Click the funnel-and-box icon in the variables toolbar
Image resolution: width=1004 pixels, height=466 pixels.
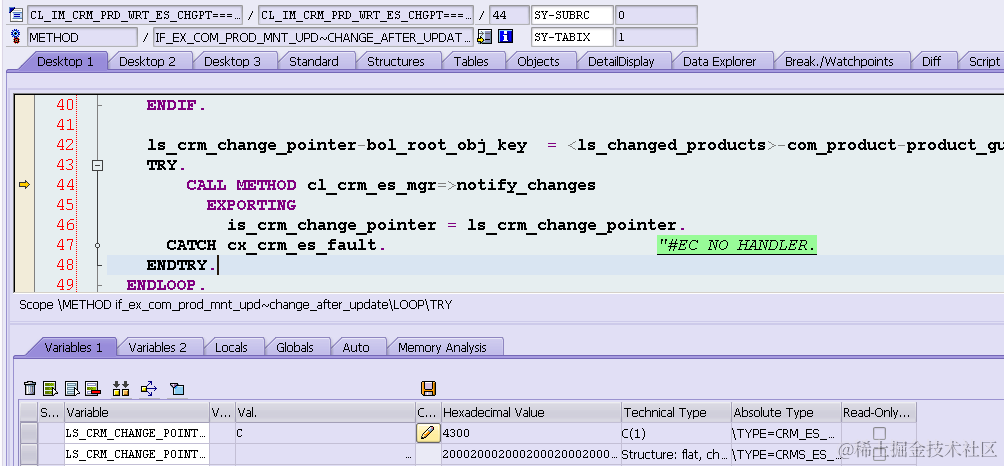coord(177,388)
